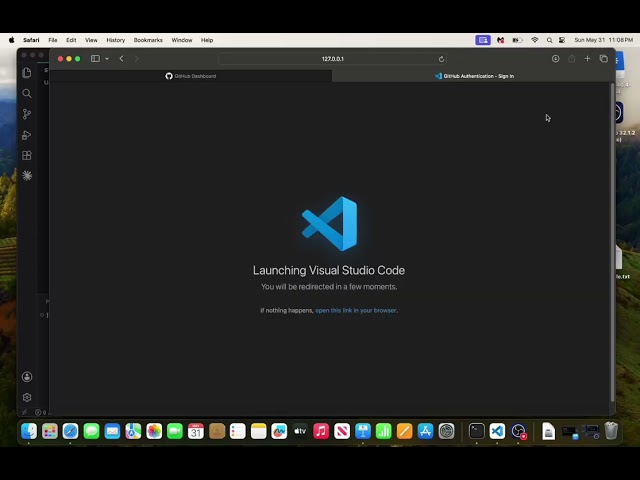This screenshot has width=640, height=480.
Task: Open History menu
Action: 116,40
